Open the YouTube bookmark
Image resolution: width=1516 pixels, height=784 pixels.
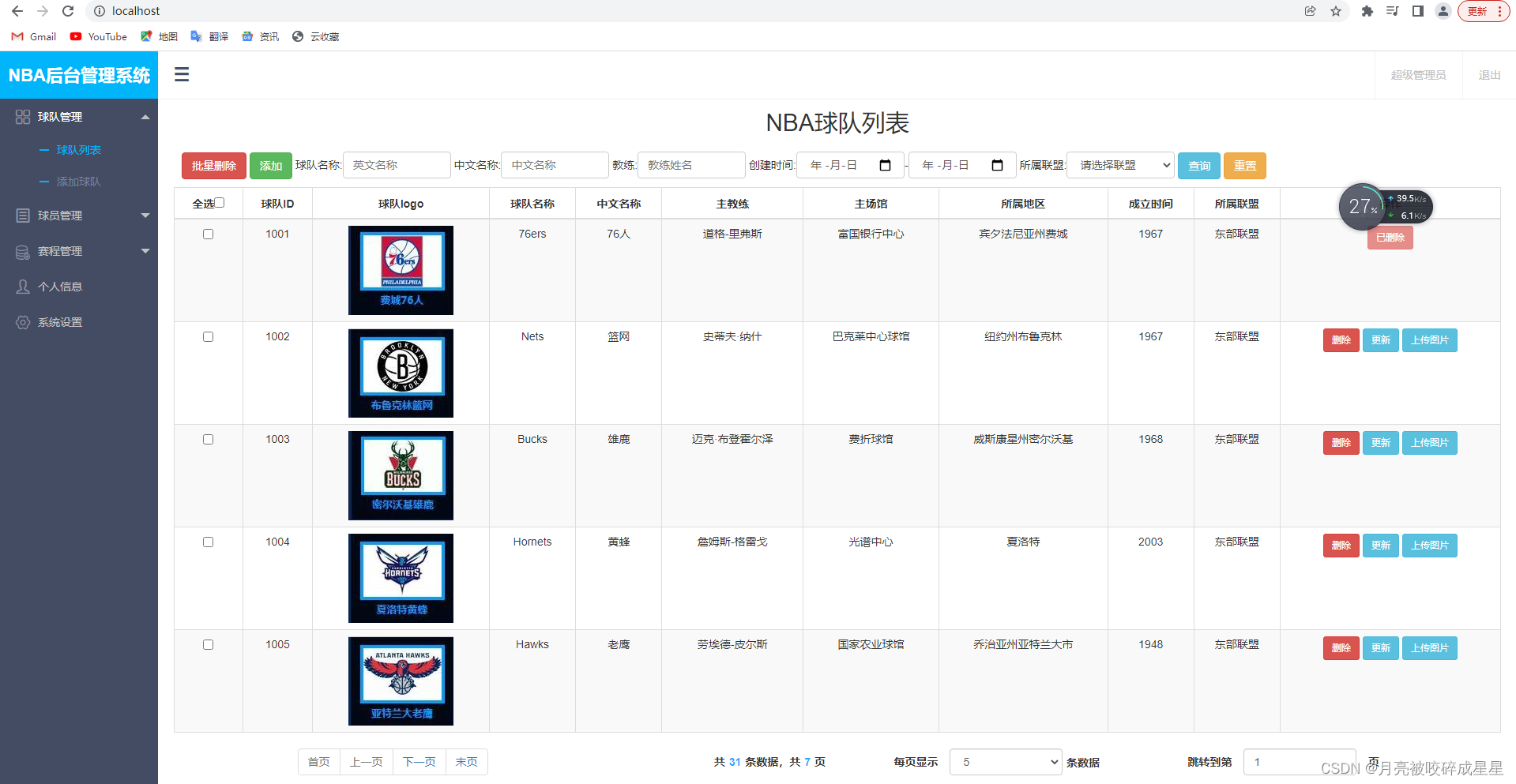click(x=99, y=36)
